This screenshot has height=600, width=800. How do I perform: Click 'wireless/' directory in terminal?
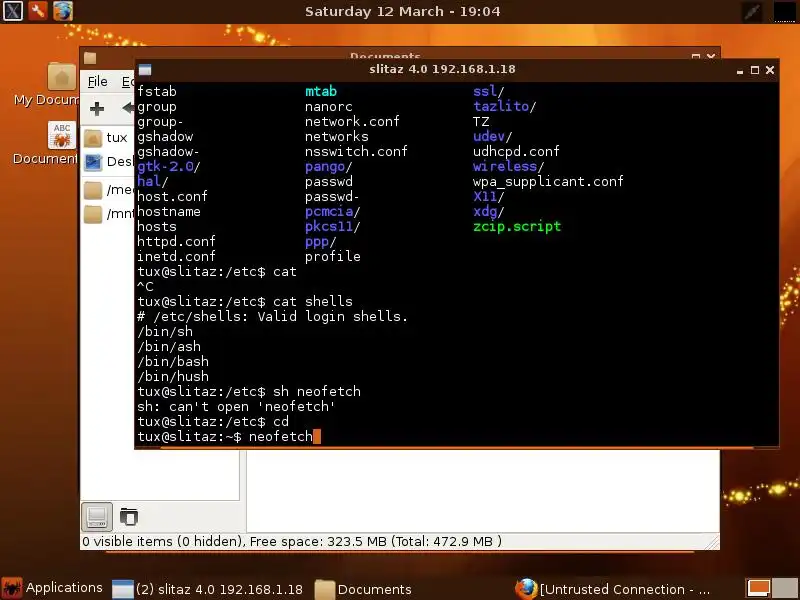(508, 166)
